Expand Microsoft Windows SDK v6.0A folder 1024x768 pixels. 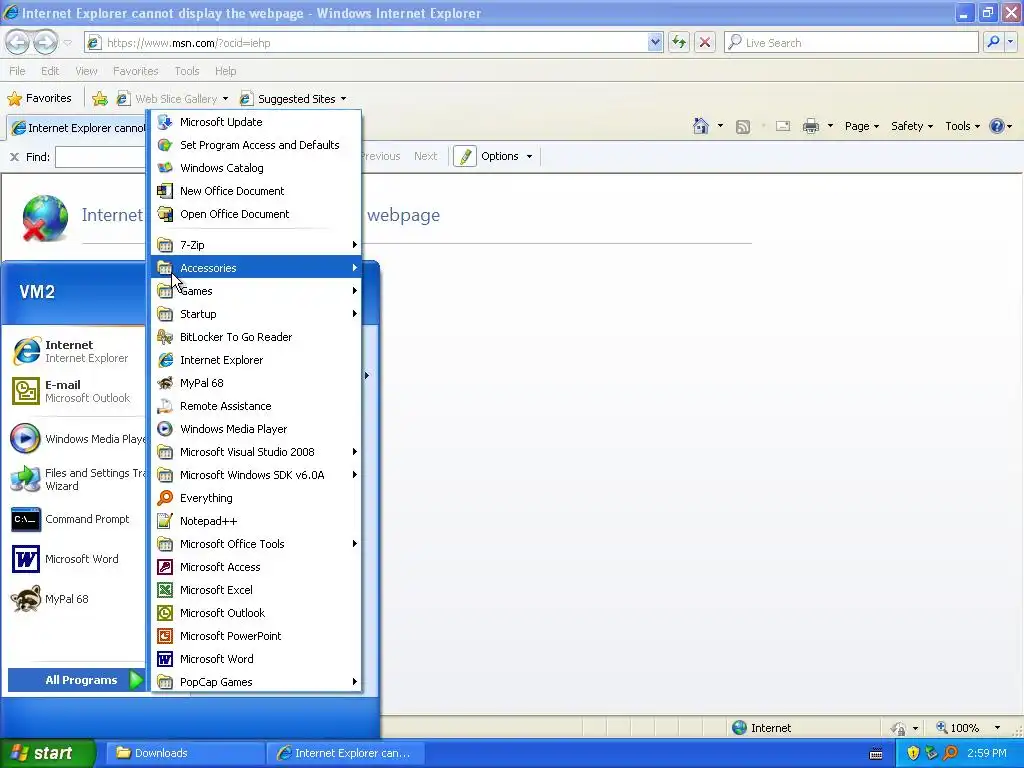tap(256, 475)
